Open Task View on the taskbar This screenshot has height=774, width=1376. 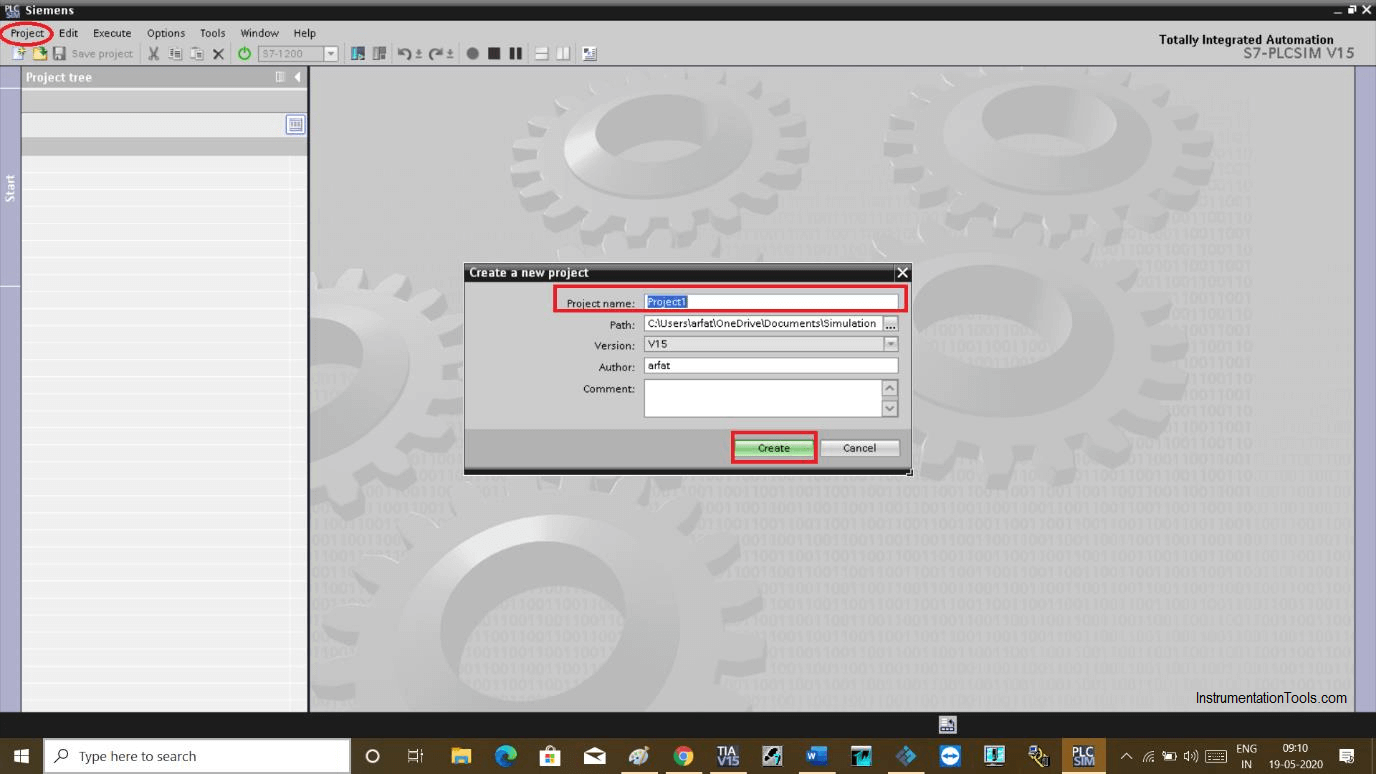416,756
